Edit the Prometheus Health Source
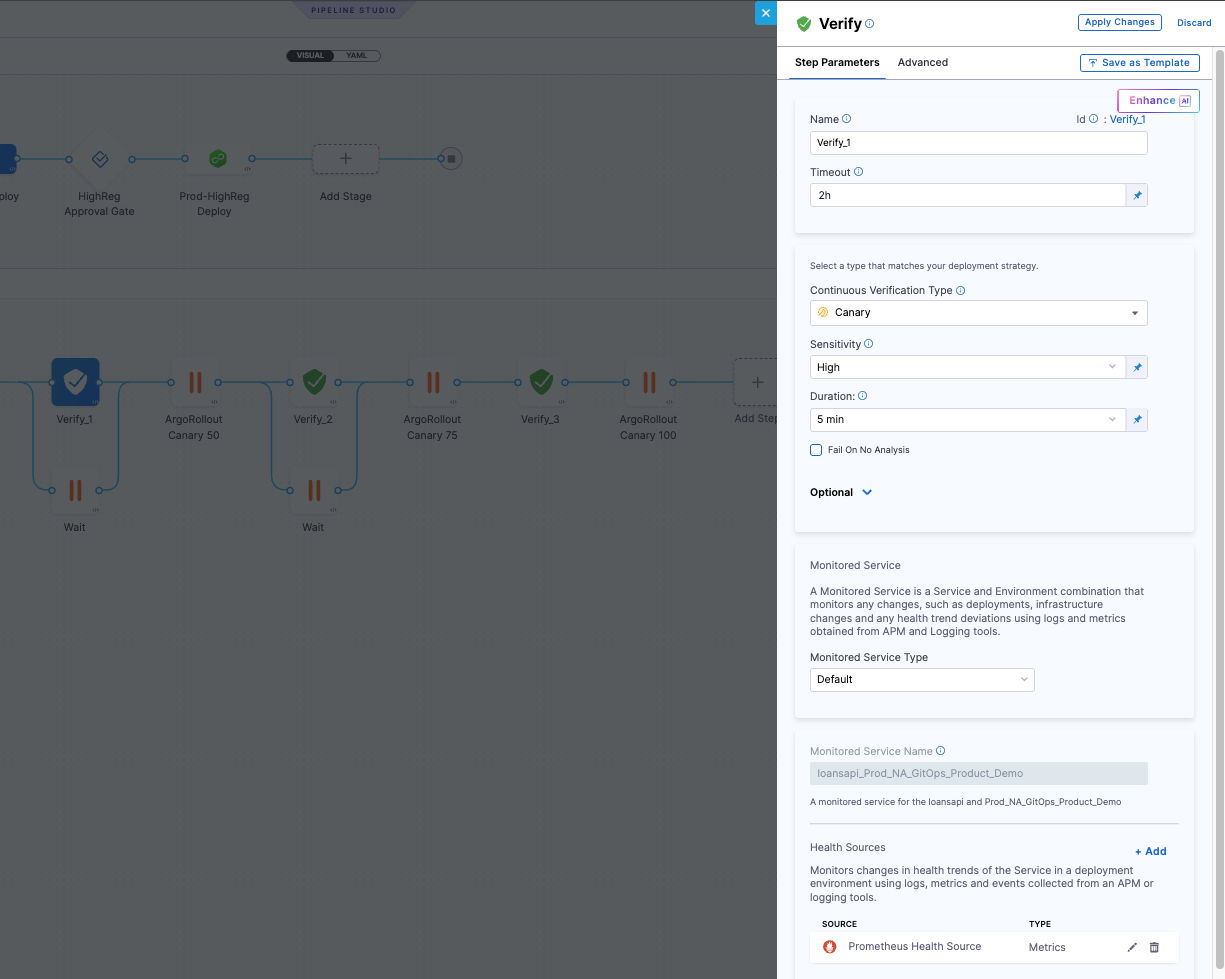The image size is (1225, 979). (x=1132, y=947)
